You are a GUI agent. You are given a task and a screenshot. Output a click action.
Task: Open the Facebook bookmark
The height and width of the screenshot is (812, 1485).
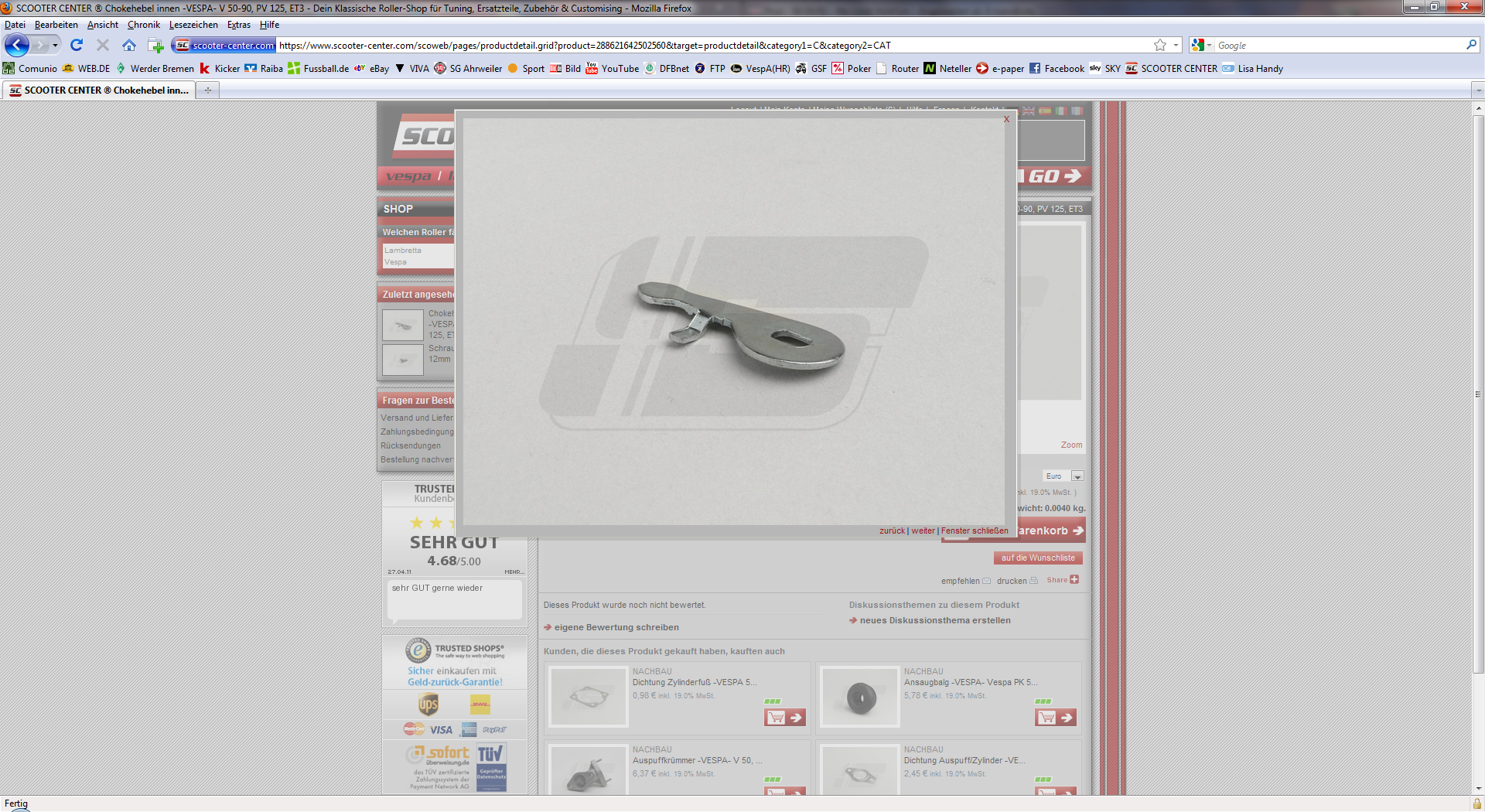pyautogui.click(x=1057, y=68)
